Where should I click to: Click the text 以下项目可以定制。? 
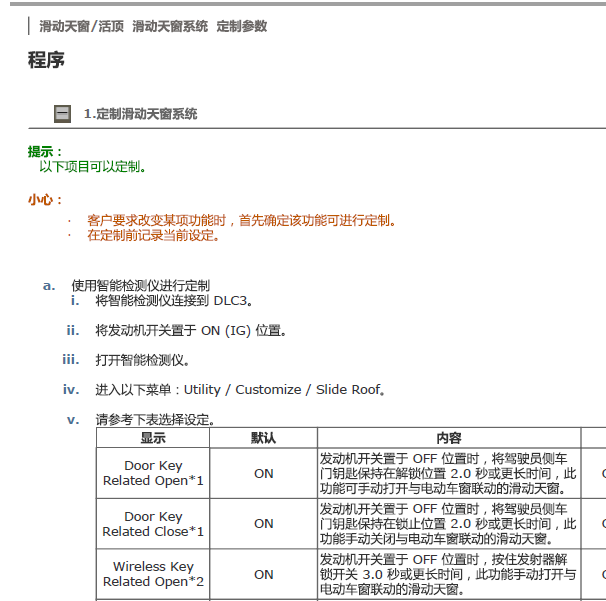[x=92, y=167]
